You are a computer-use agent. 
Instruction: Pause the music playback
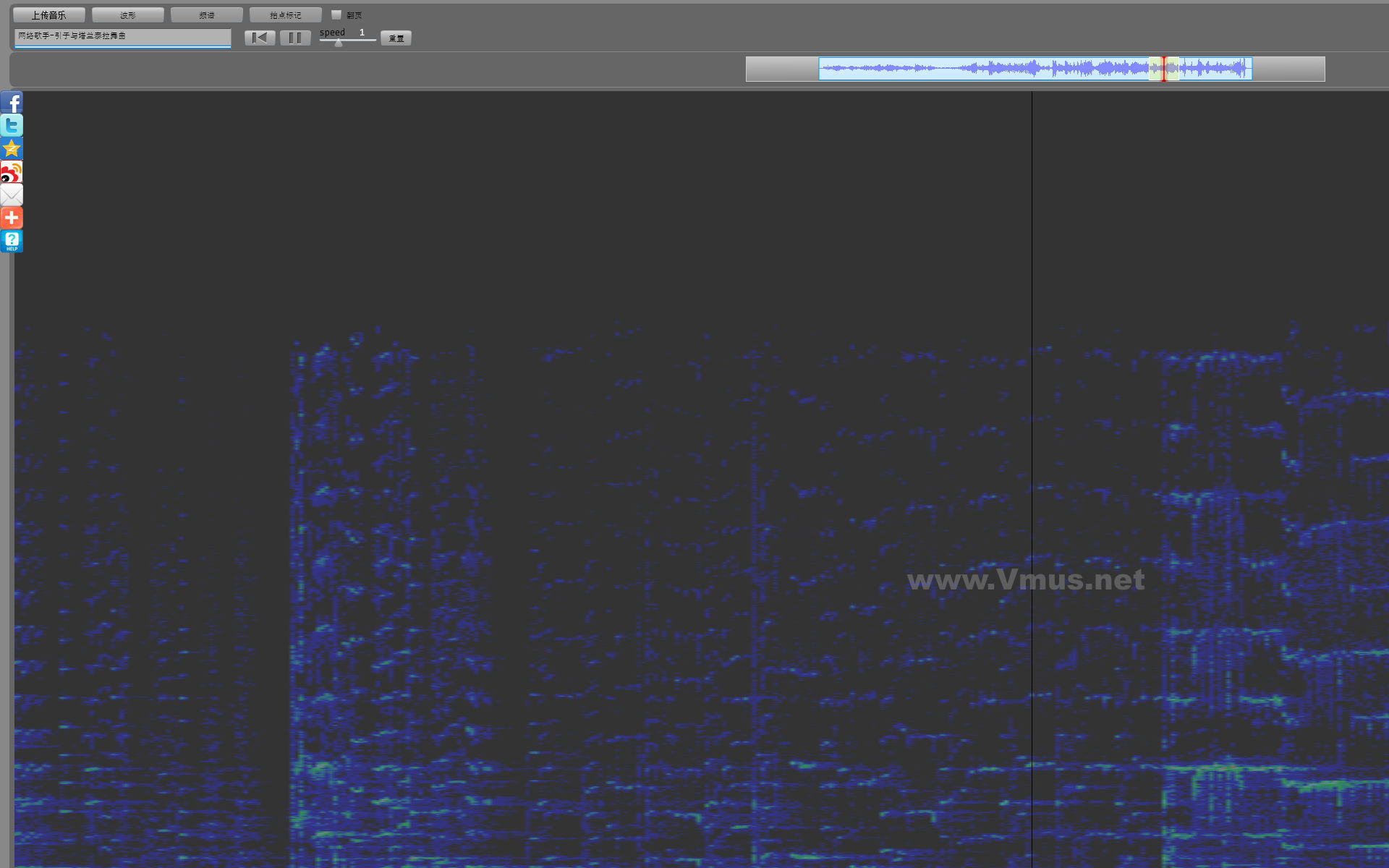pyautogui.click(x=295, y=38)
